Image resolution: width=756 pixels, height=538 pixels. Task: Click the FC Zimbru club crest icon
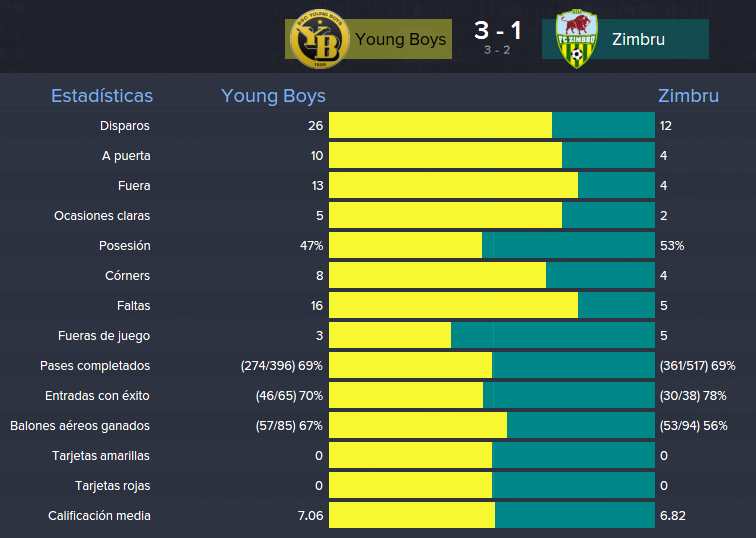[577, 39]
